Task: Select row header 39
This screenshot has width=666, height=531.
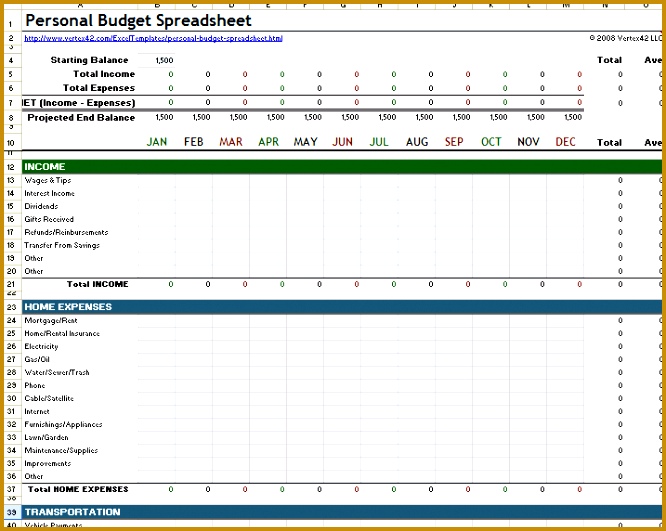Action: tap(11, 512)
